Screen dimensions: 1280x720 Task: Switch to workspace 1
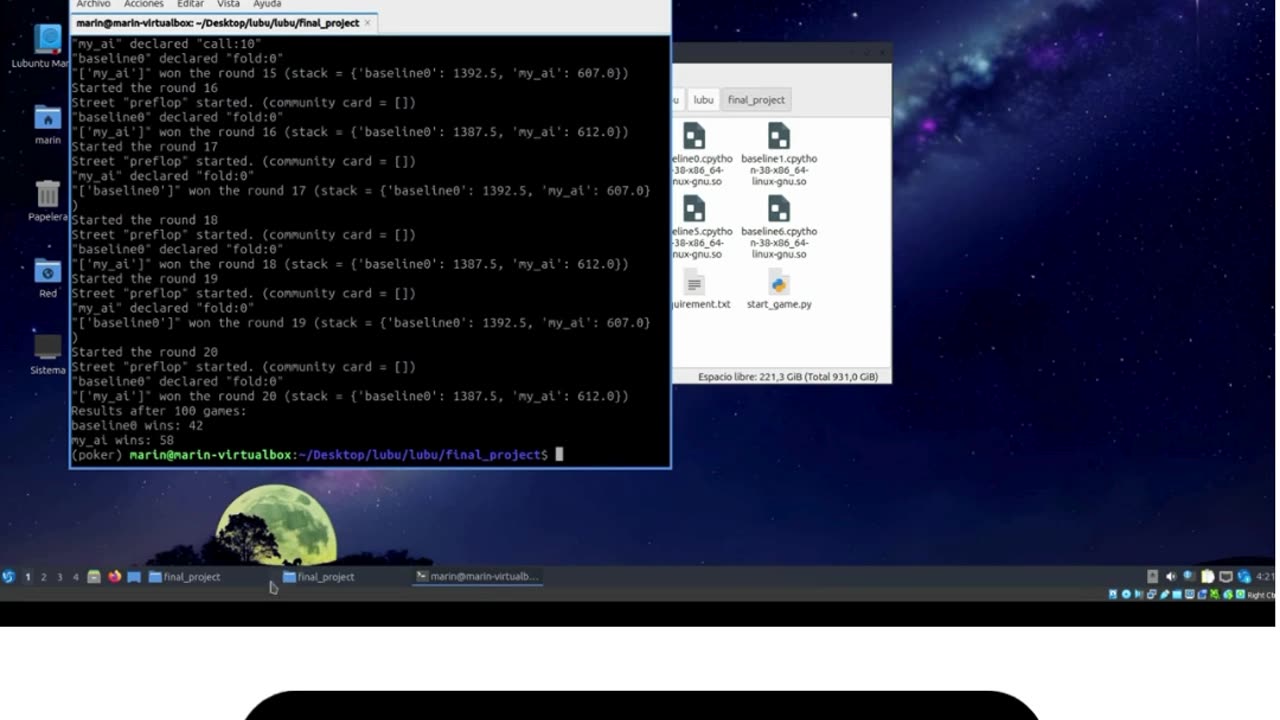point(28,577)
